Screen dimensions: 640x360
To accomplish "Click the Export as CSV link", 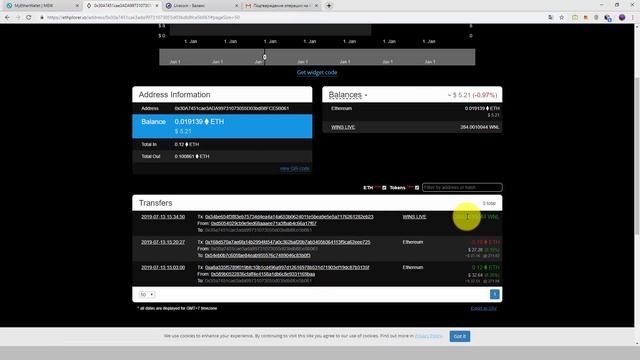I will point(483,308).
